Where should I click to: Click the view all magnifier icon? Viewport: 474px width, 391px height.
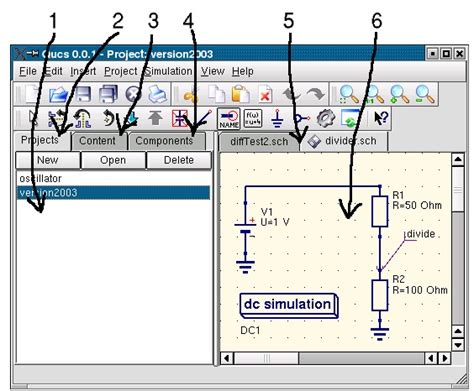349,95
